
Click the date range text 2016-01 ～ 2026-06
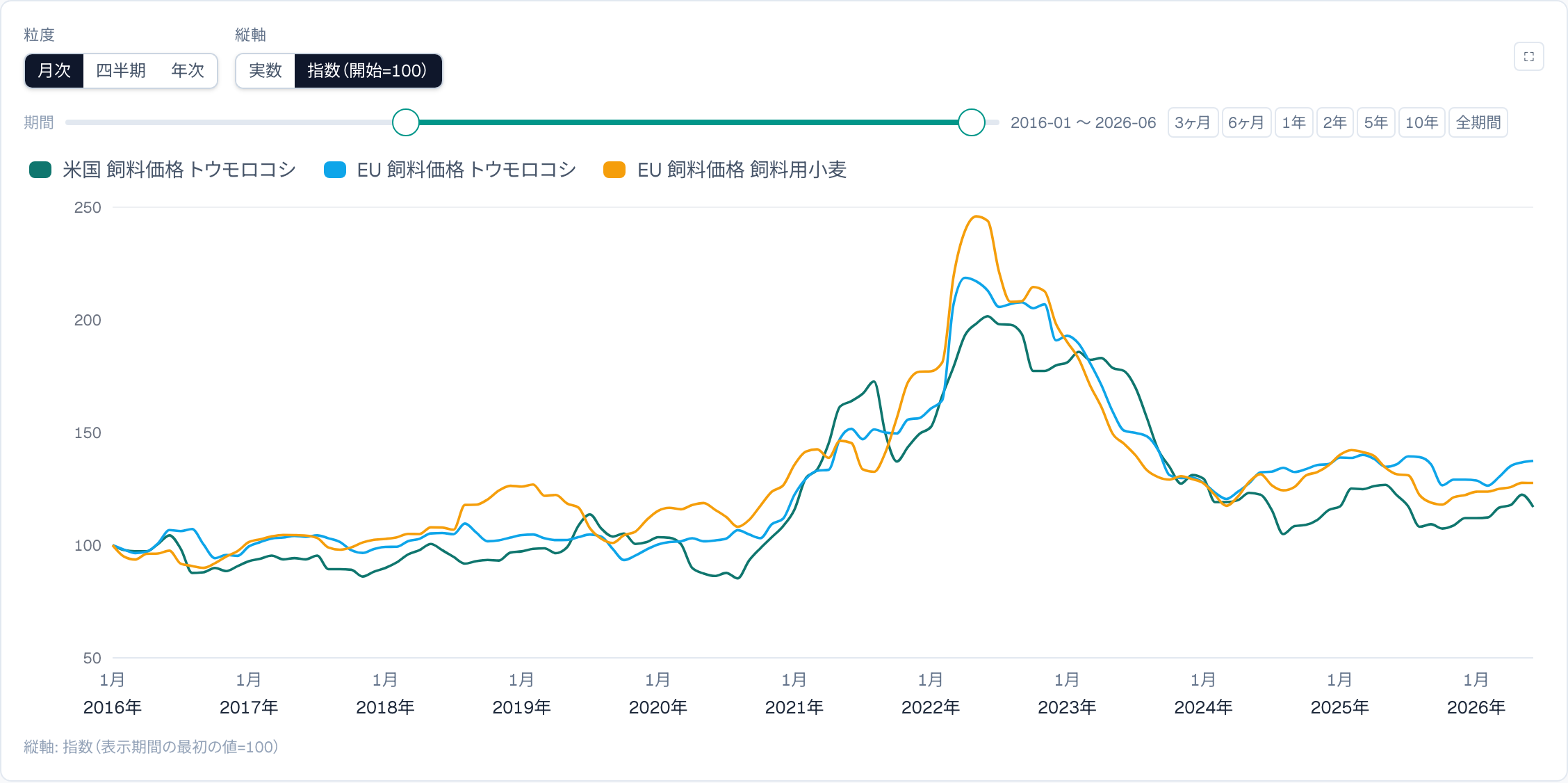click(x=1083, y=122)
